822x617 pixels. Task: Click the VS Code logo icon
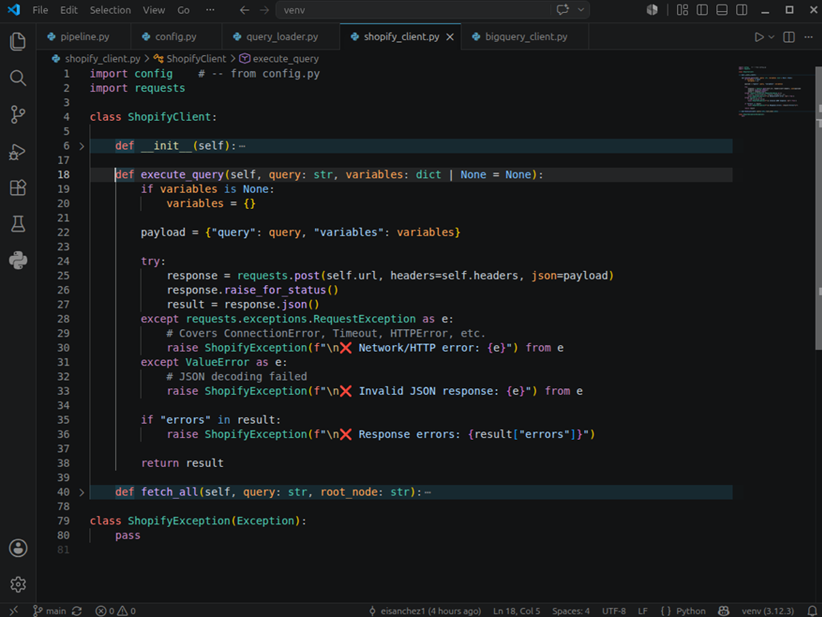14,10
